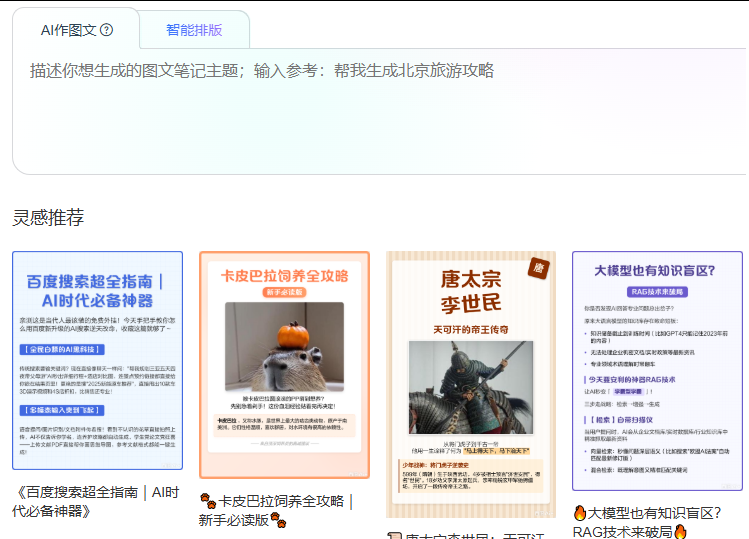Open the 大模型也有知识盲区 template thumbnail
749x539 pixels.
pyautogui.click(x=657, y=371)
